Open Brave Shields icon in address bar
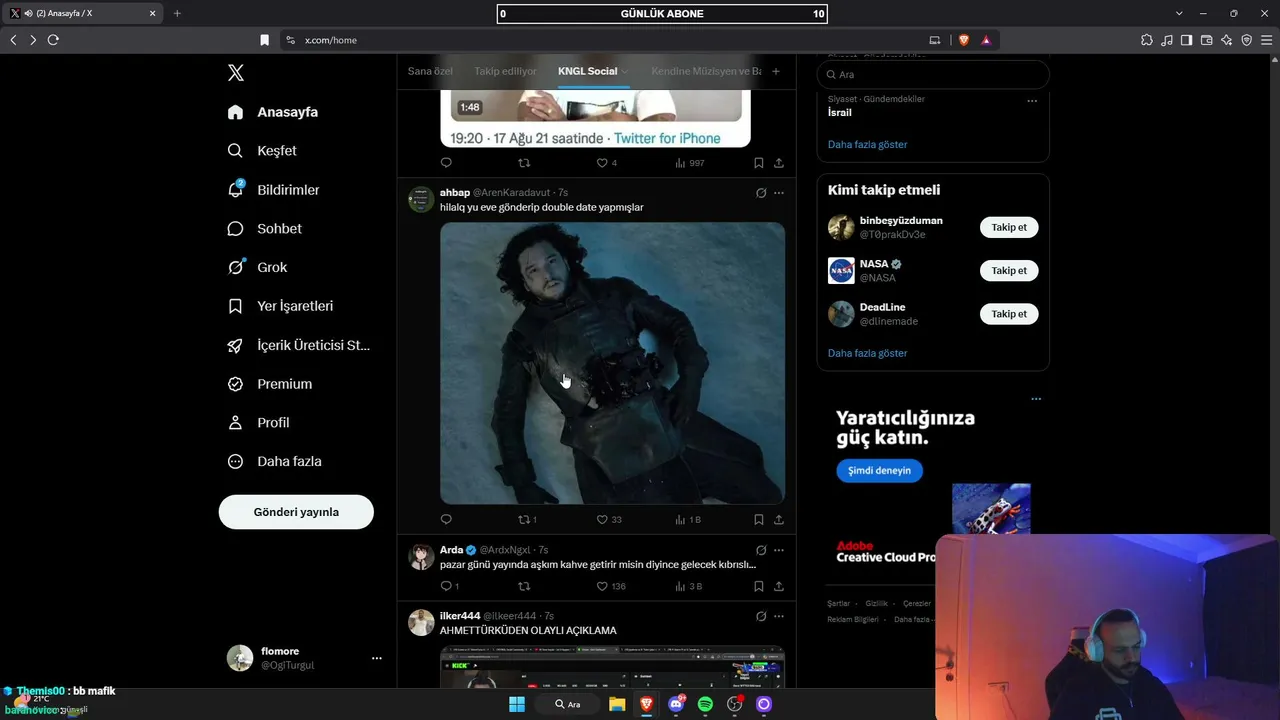1280x720 pixels. click(x=964, y=40)
